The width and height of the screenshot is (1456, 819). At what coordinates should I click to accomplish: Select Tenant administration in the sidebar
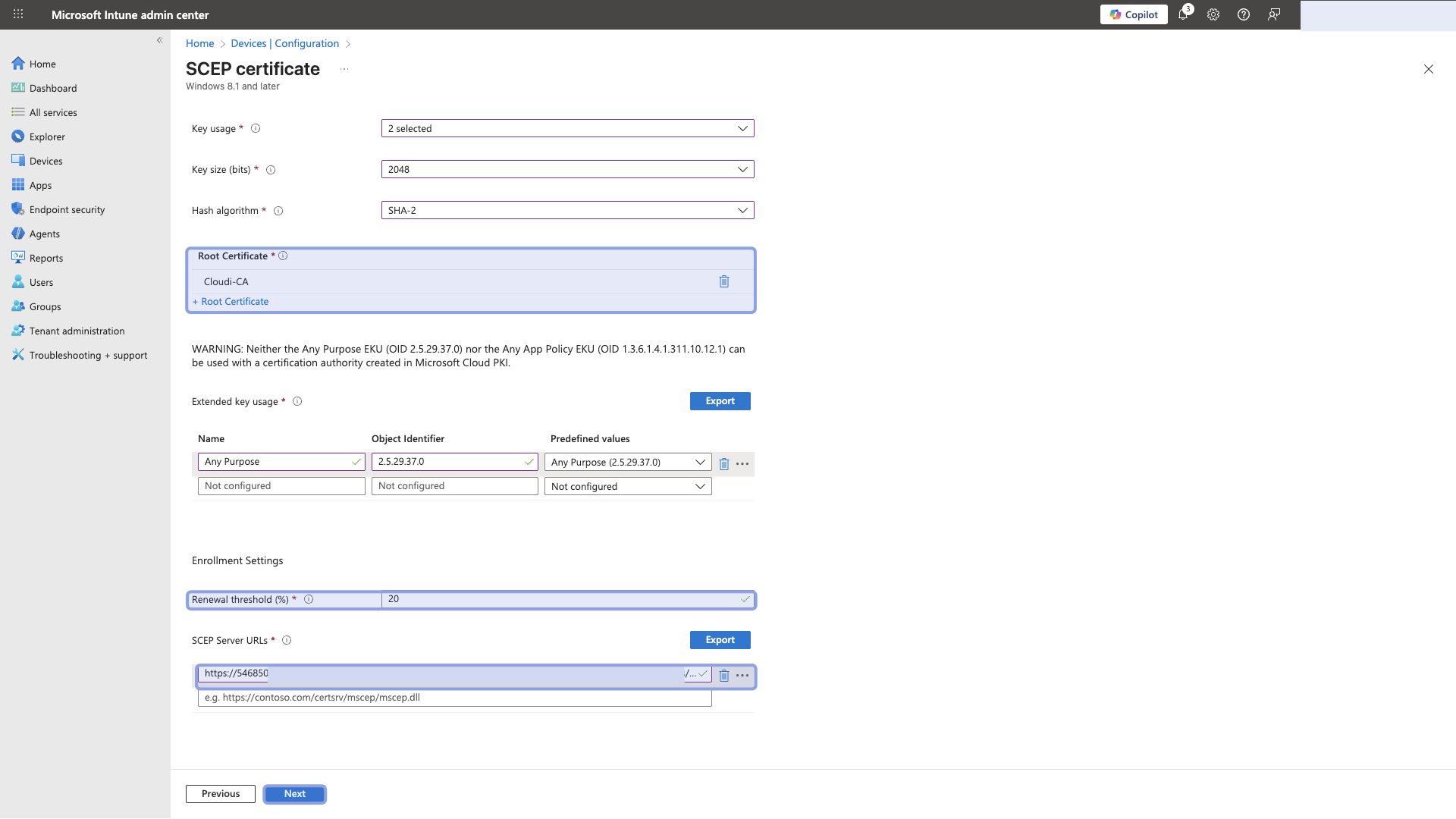77,331
